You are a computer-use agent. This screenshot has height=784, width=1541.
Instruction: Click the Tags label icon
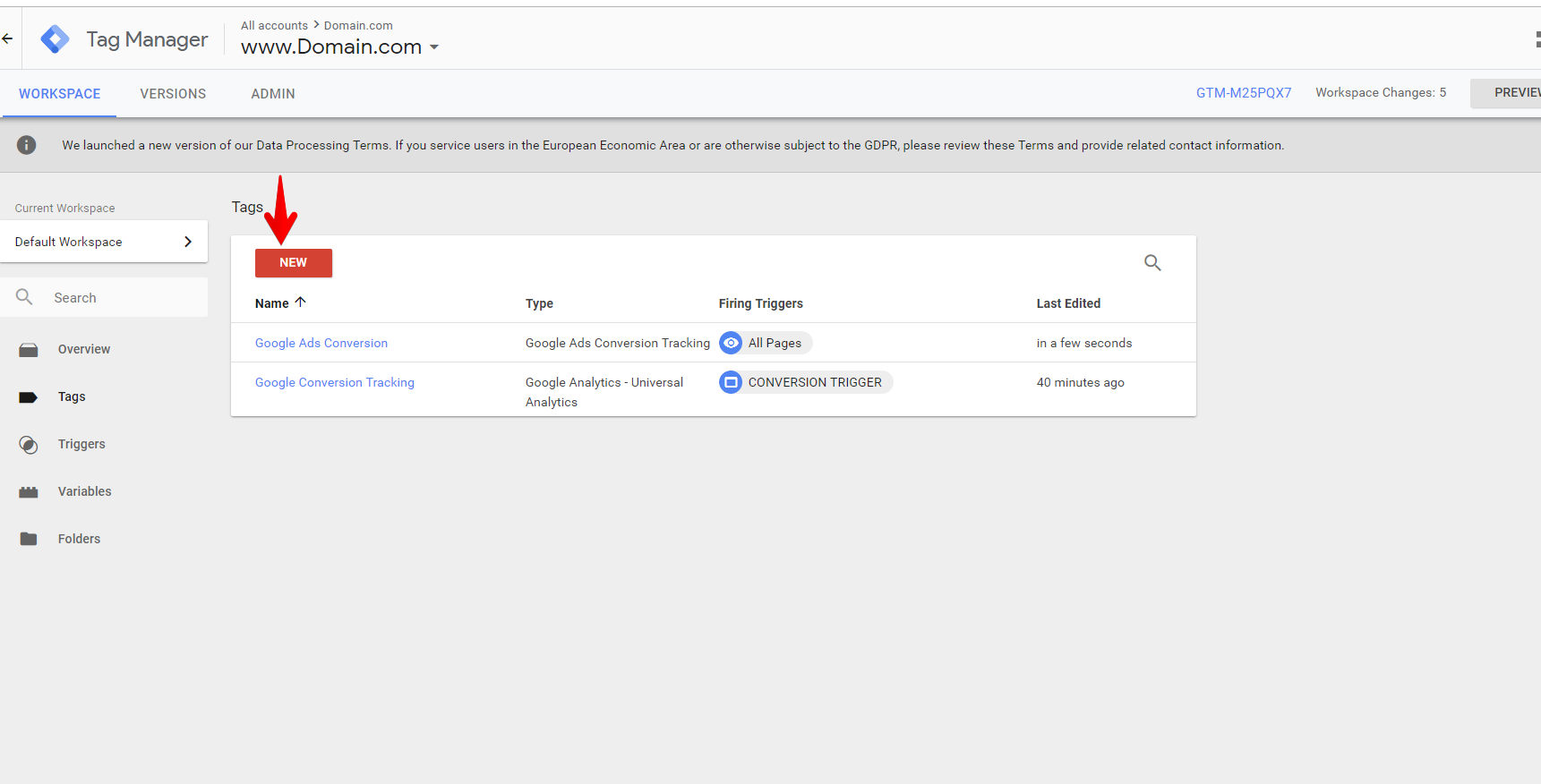[29, 397]
